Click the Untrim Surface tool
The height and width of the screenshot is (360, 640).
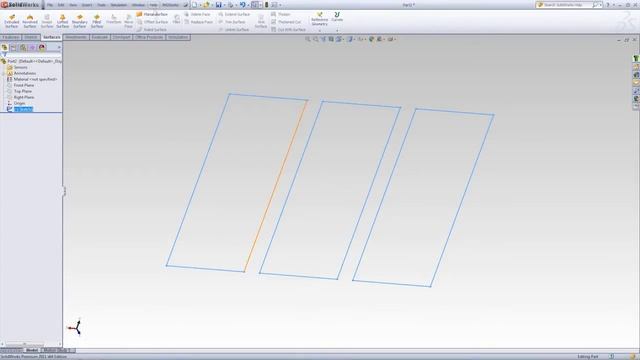tap(233, 30)
